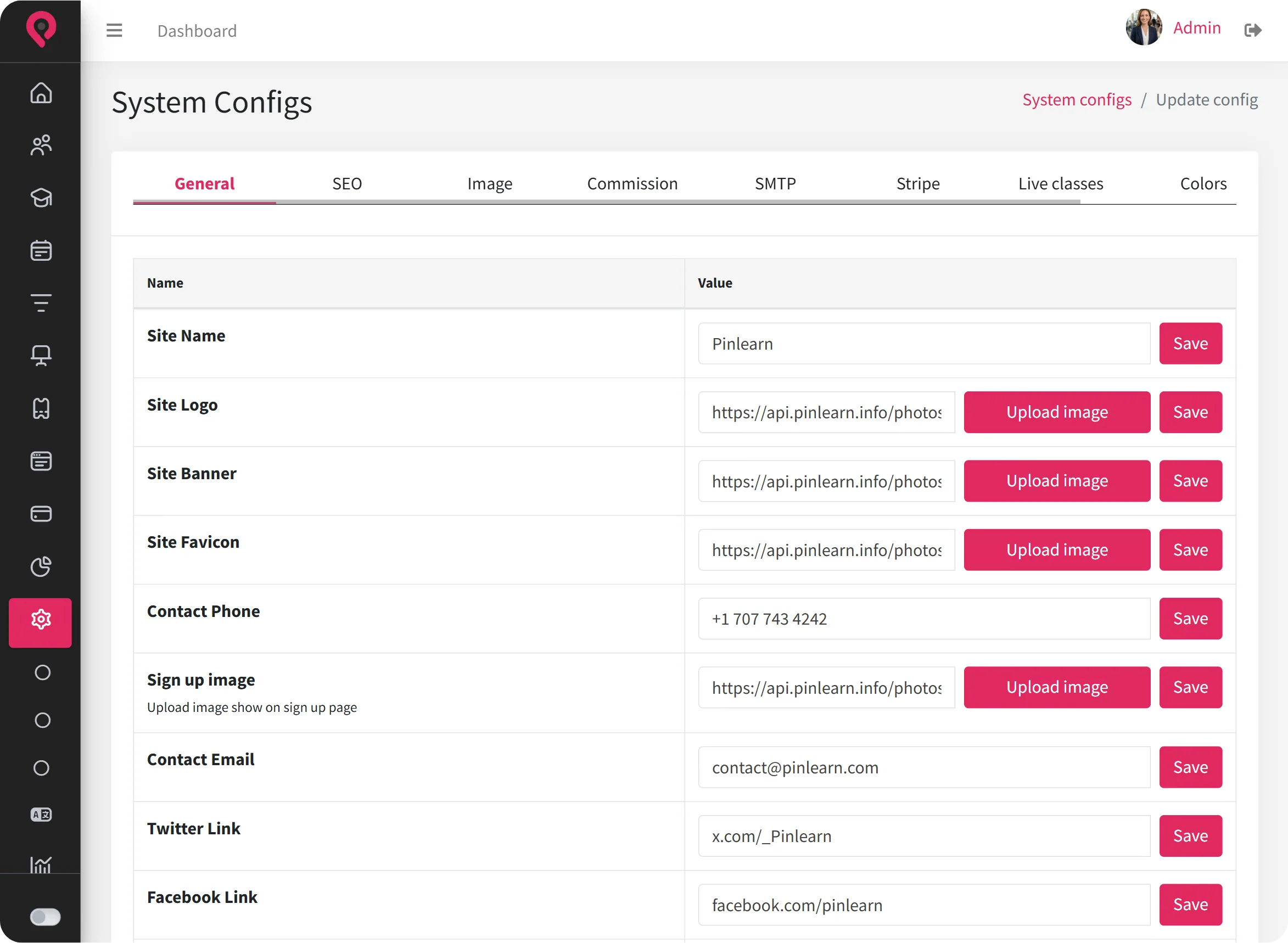Screen dimensions: 1288x943
Task: Open the browser window sidebar icon
Action: coord(41,461)
